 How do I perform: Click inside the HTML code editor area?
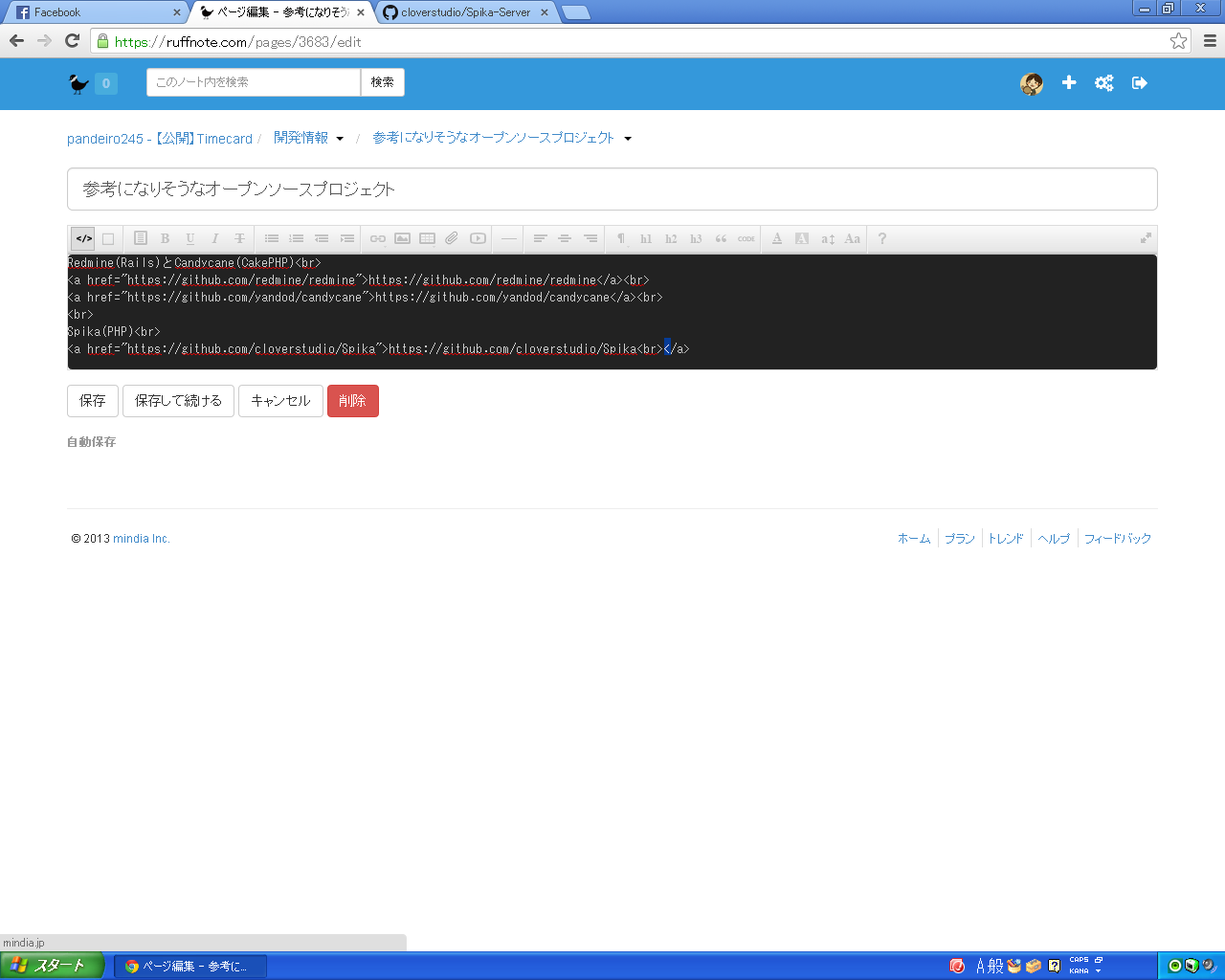click(612, 312)
